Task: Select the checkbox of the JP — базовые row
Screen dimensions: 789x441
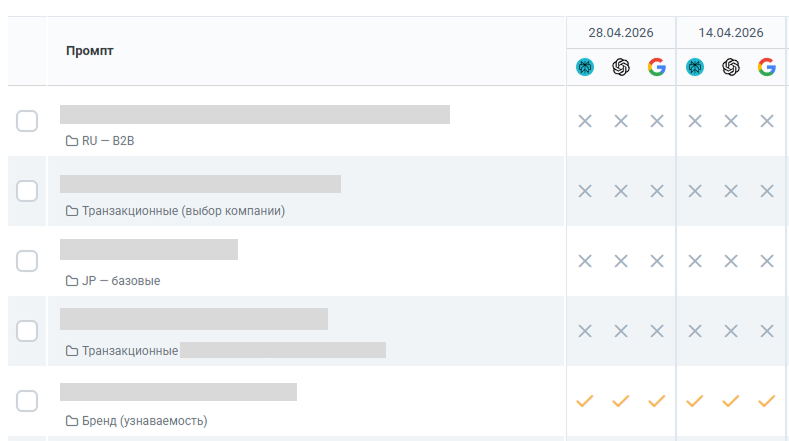Action: click(x=27, y=261)
